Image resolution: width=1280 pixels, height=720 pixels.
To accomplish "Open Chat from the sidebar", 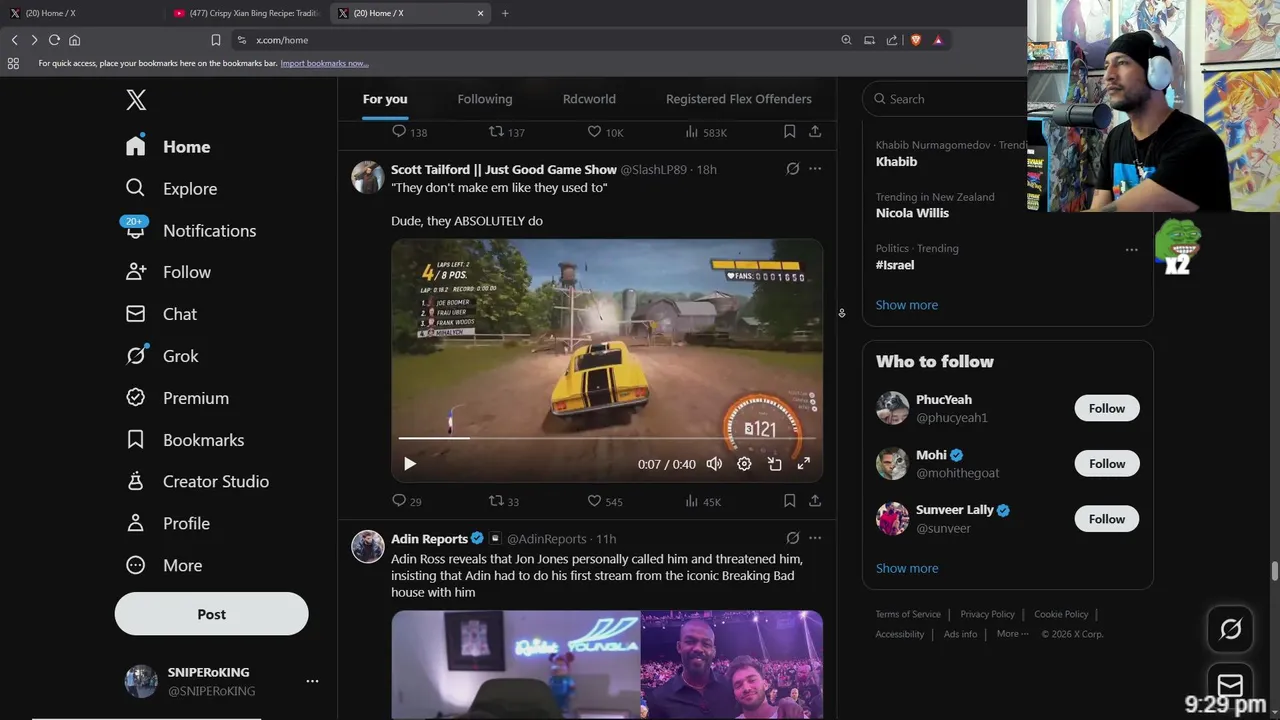I will (161, 314).
